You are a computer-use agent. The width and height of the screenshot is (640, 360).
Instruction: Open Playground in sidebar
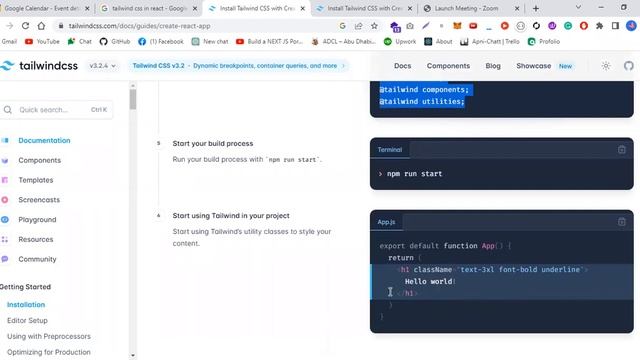[x=37, y=220]
